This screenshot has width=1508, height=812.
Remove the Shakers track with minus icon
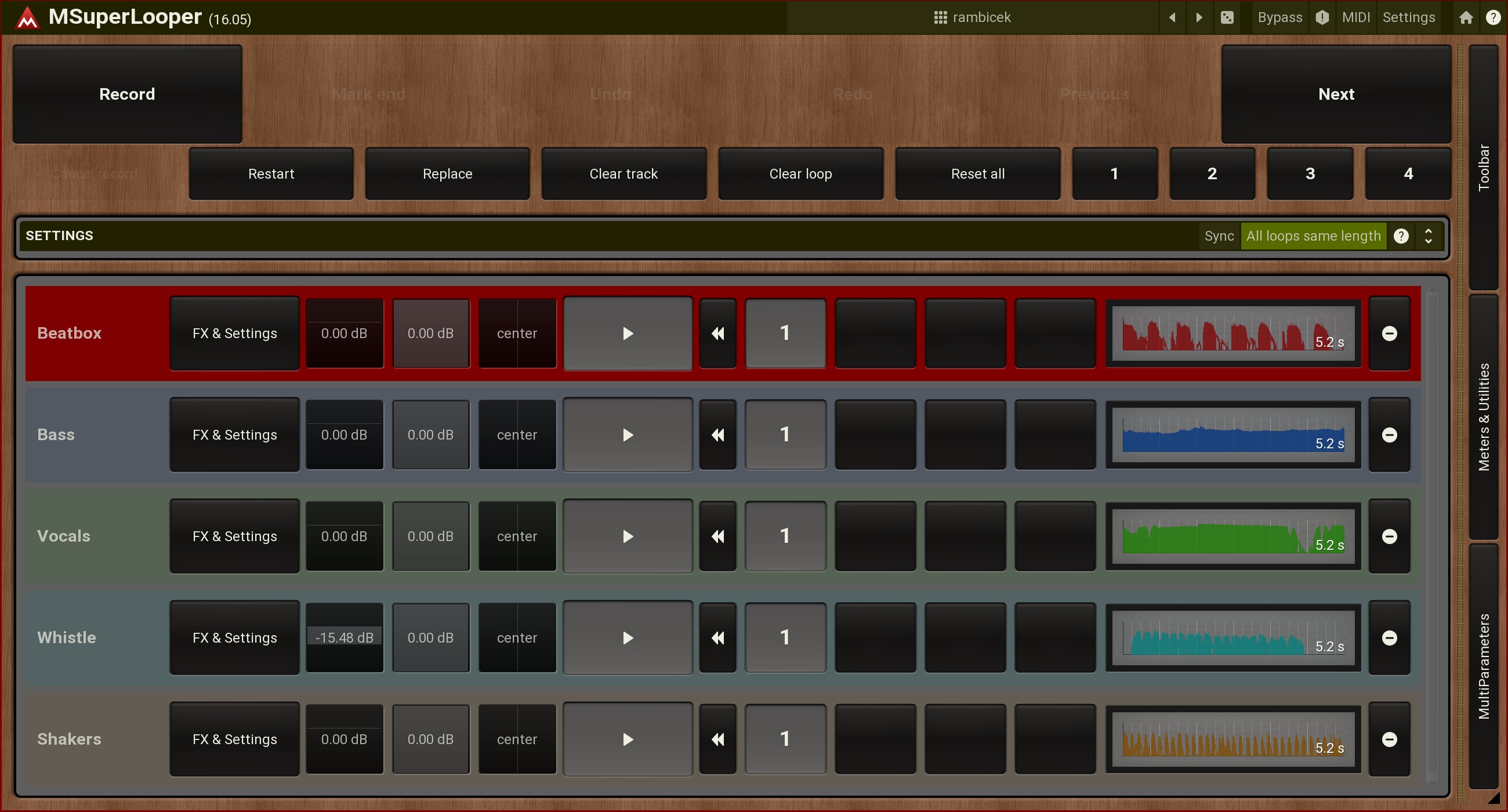tap(1389, 739)
